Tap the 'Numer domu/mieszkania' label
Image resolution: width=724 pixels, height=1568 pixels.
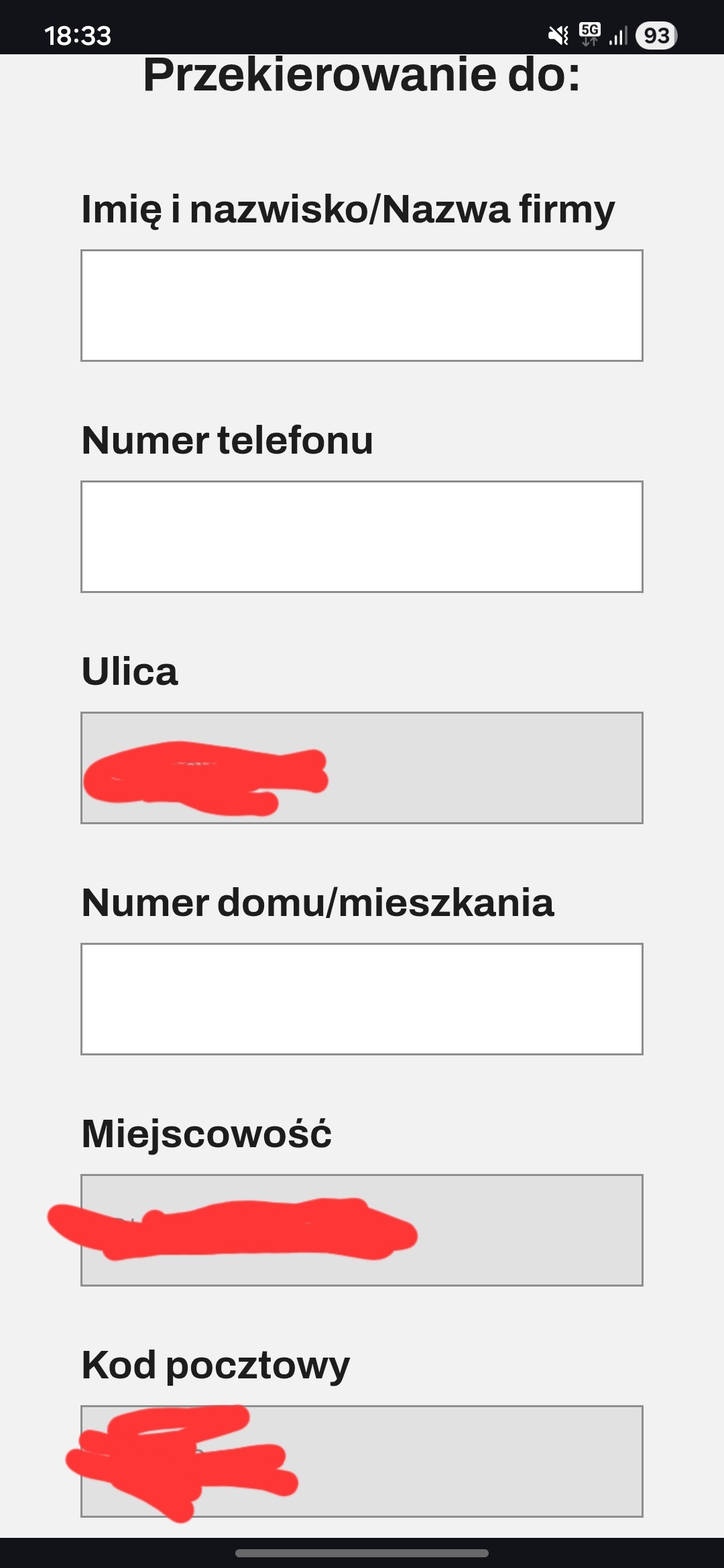click(318, 903)
